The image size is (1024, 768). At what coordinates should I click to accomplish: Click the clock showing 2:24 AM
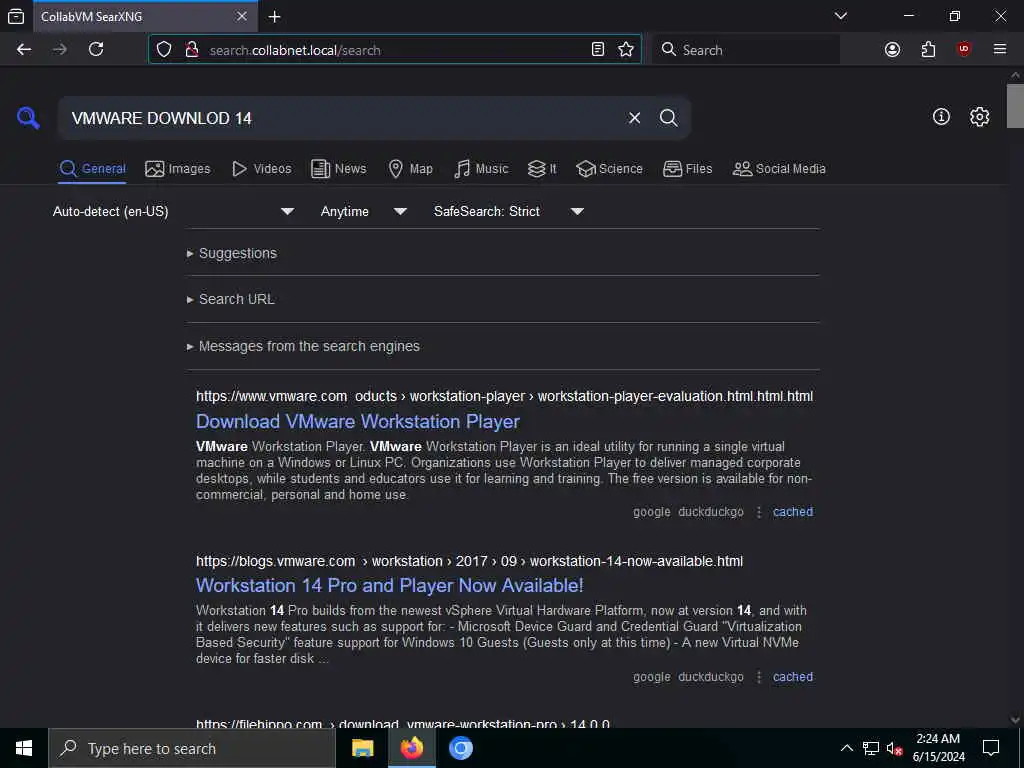[x=938, y=739]
